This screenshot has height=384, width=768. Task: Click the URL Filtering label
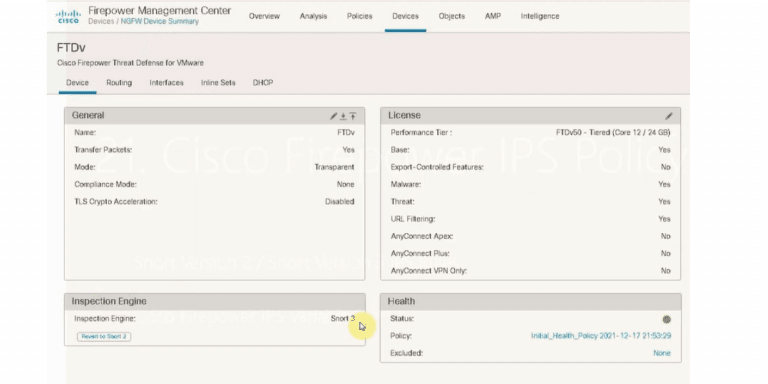pos(413,219)
